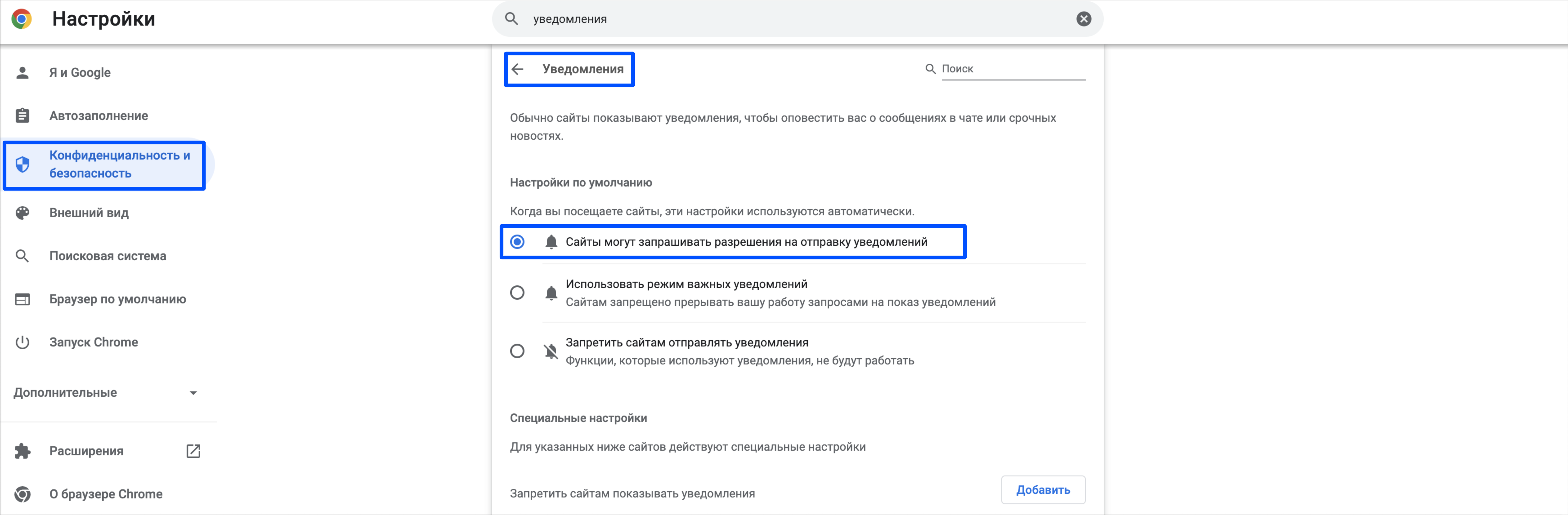
Task: Click crossed bell icon beside Запретить сайтам
Action: pyautogui.click(x=551, y=351)
